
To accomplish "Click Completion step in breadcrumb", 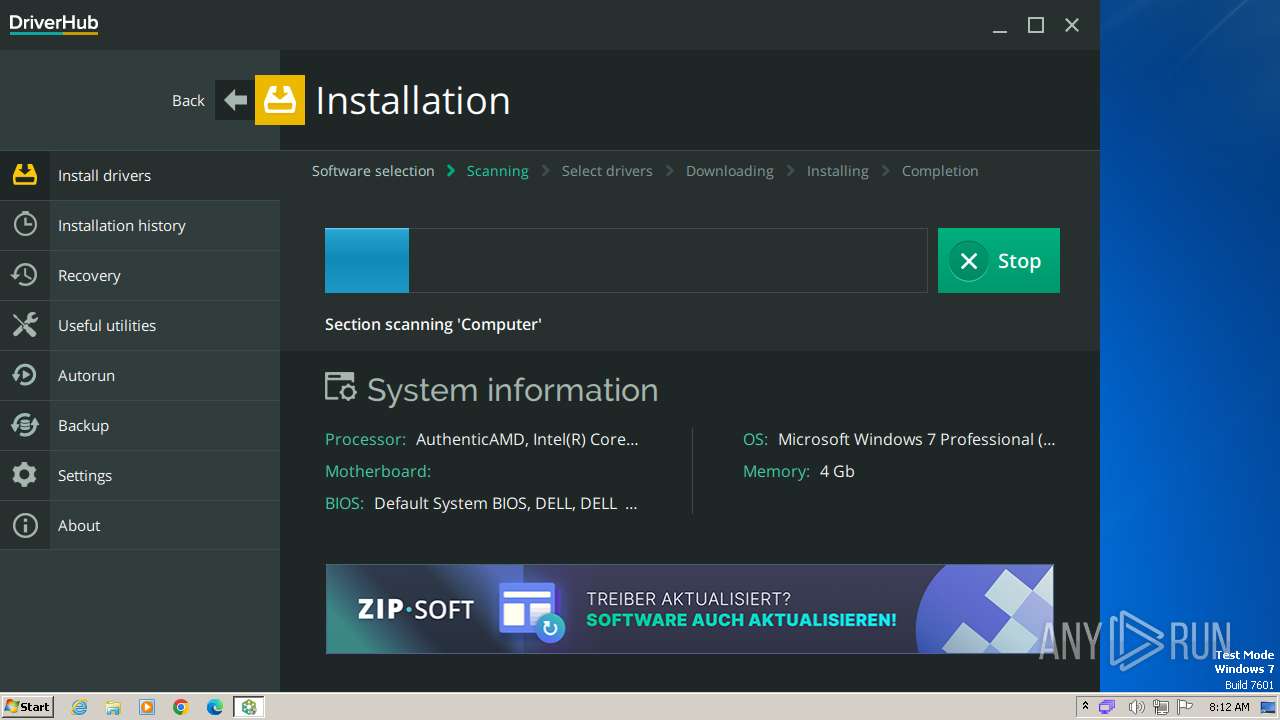I will [x=940, y=171].
